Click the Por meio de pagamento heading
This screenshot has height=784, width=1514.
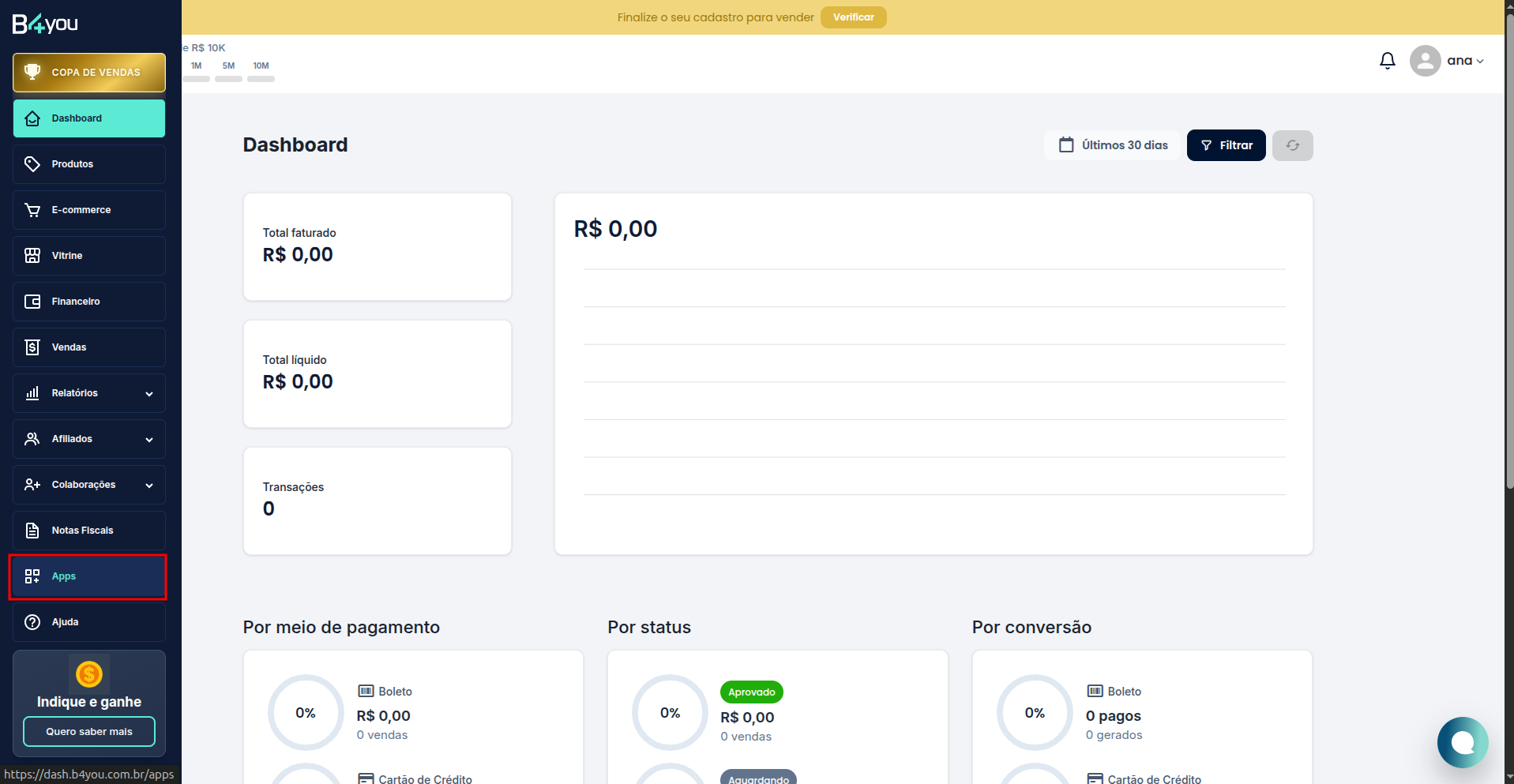tap(341, 628)
